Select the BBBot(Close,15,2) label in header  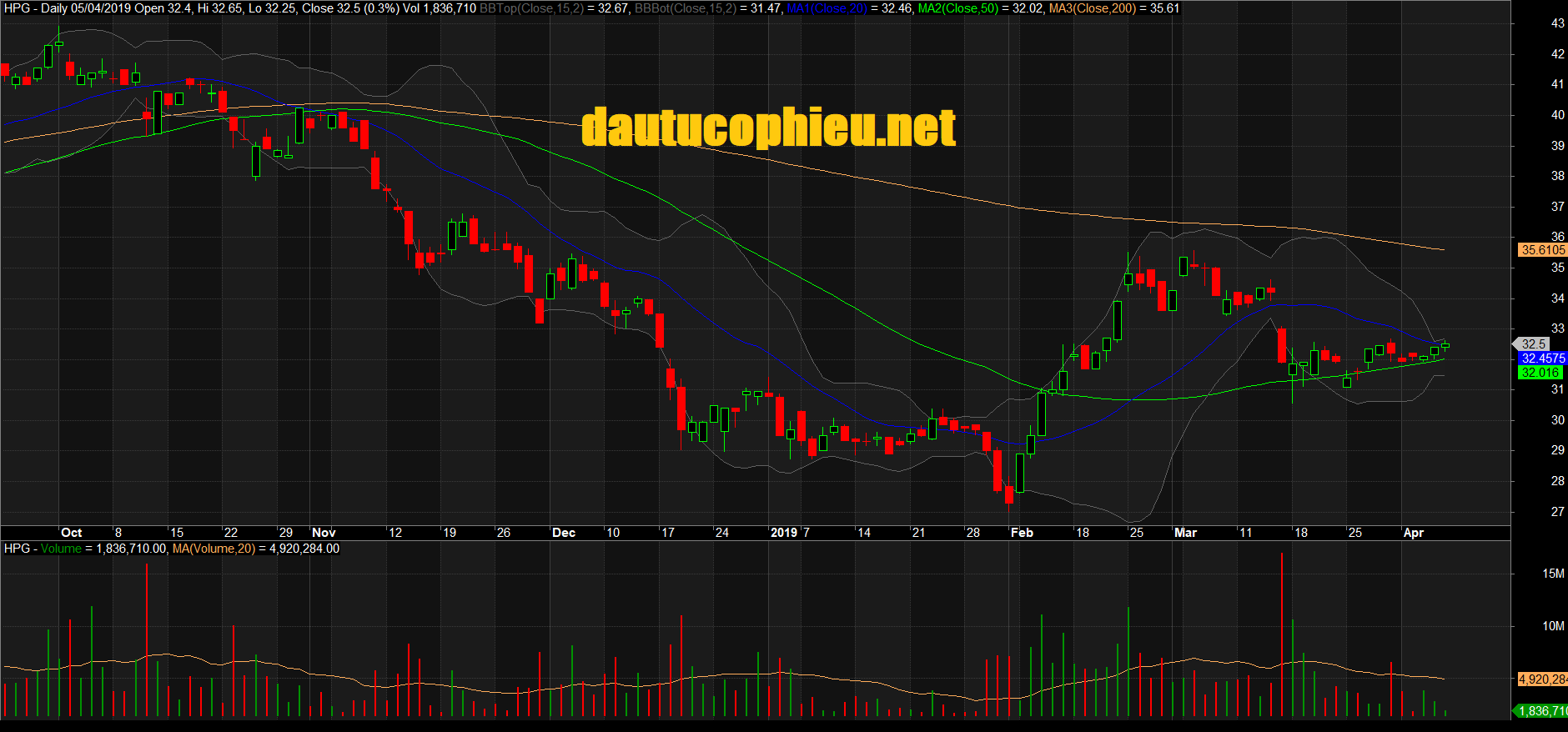685,8
